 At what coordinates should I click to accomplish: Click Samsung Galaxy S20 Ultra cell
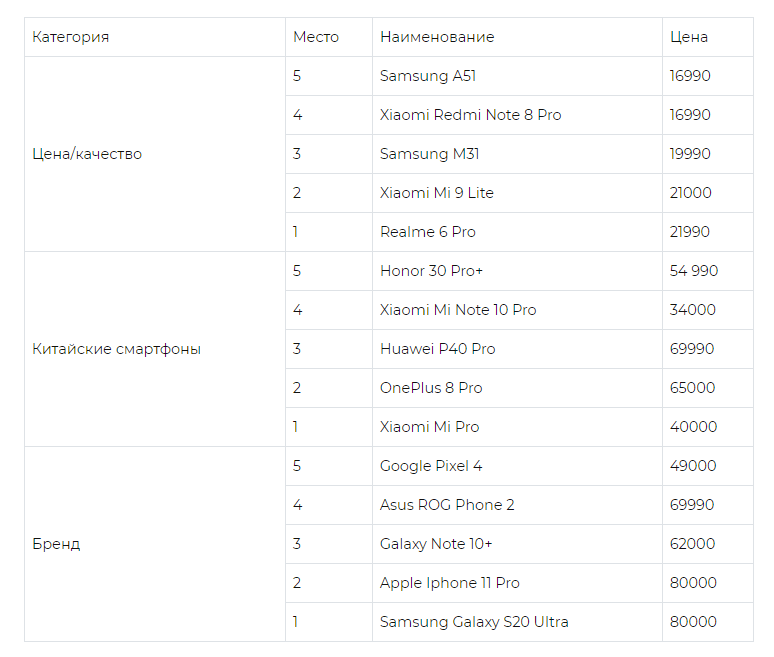click(x=517, y=622)
